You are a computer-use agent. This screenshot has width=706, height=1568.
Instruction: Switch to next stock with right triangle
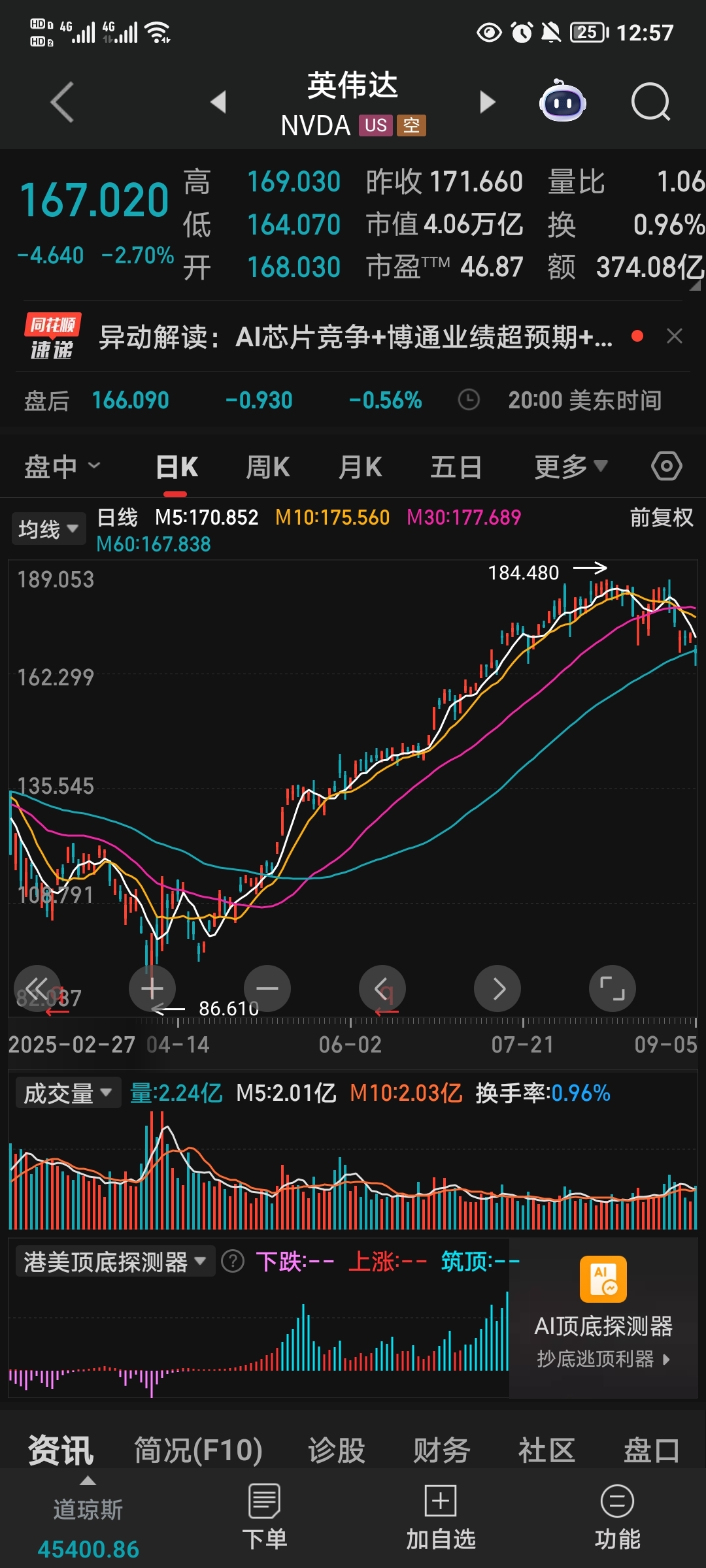pyautogui.click(x=487, y=102)
